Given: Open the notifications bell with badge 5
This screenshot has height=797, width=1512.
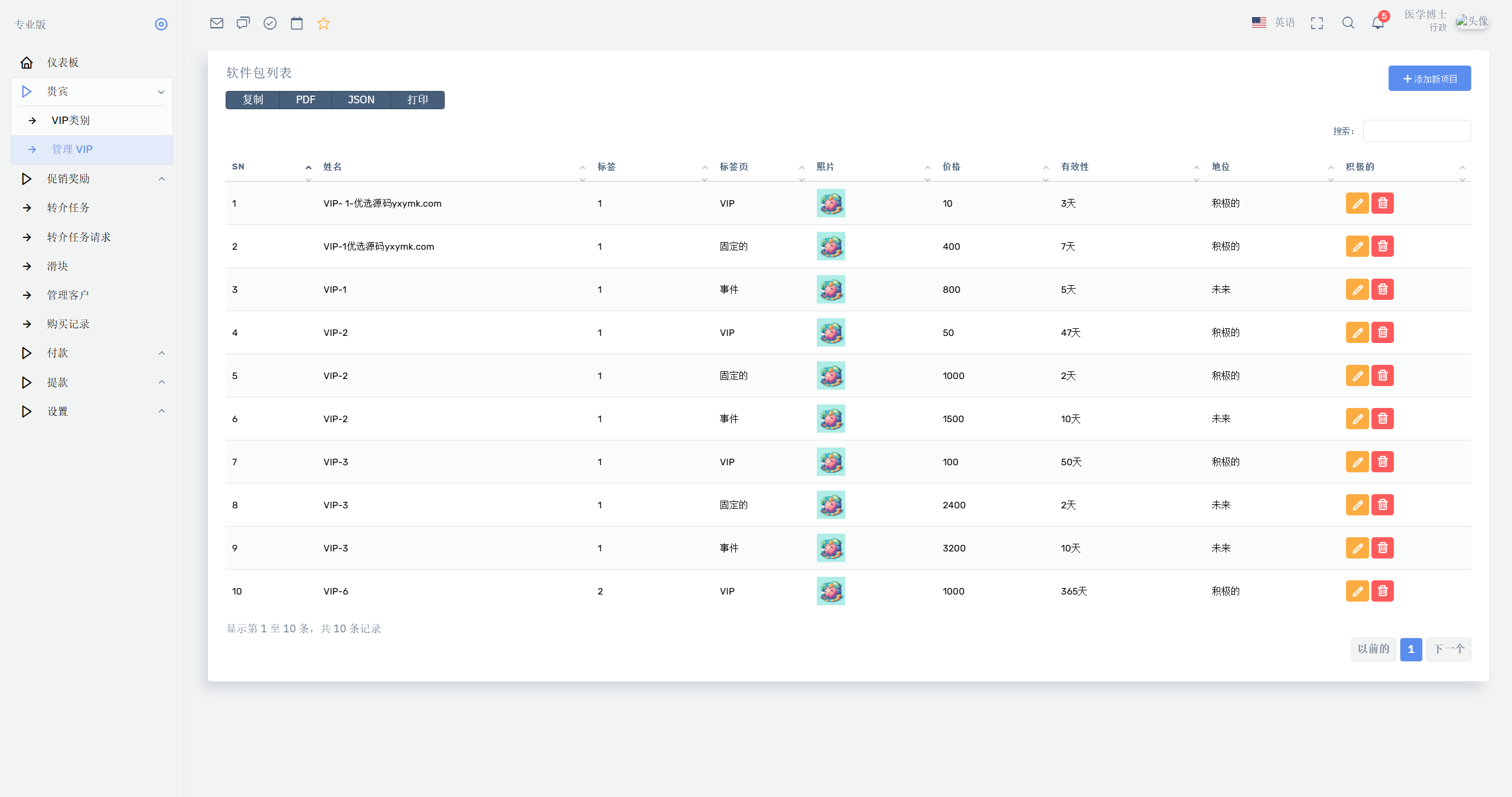Looking at the screenshot, I should (1378, 23).
